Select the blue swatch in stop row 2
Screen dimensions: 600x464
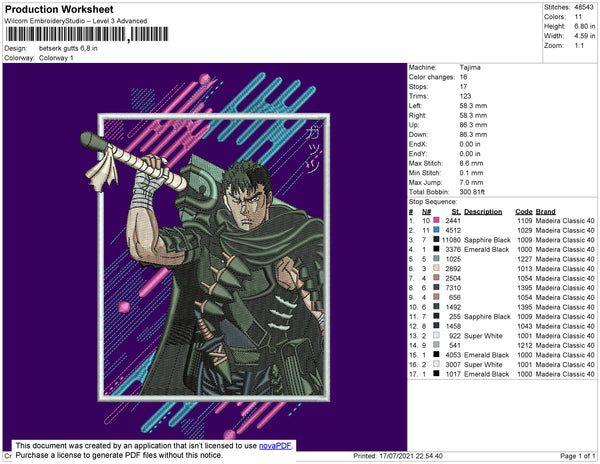click(436, 230)
